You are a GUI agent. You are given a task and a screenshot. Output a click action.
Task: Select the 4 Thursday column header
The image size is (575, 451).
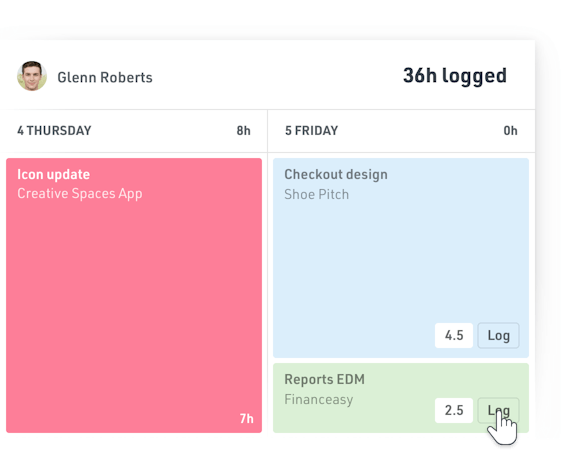pyautogui.click(x=54, y=131)
